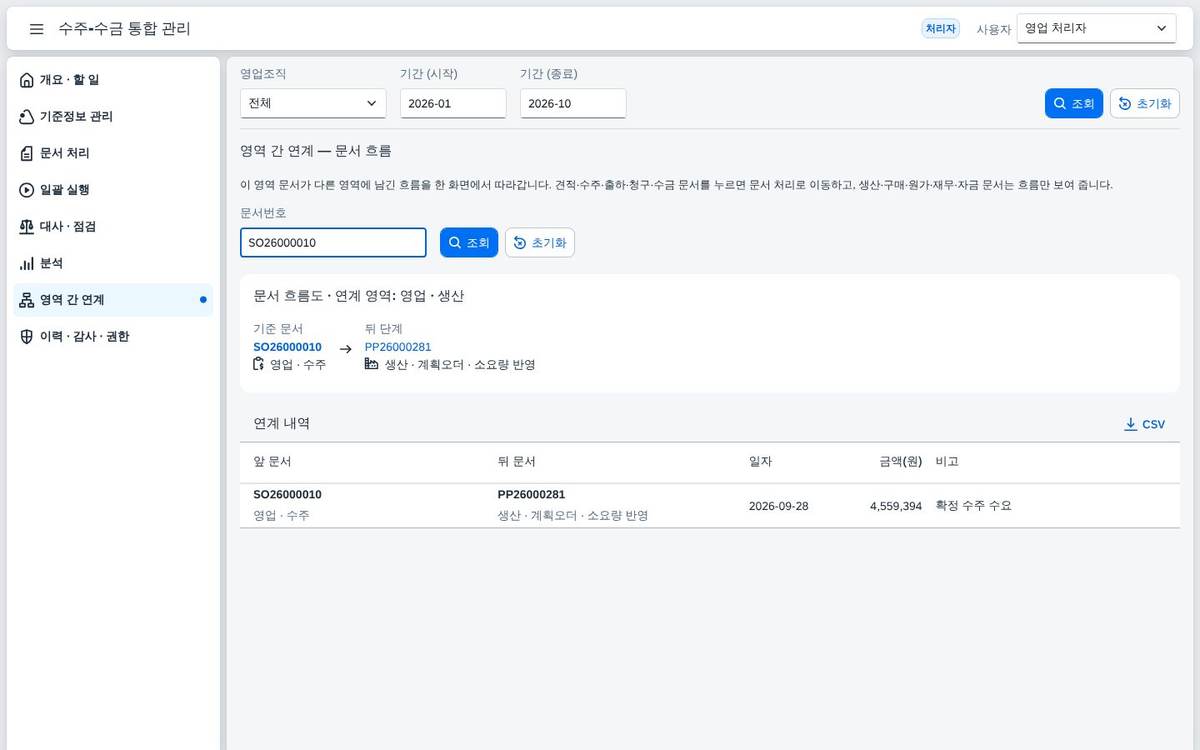This screenshot has height=750, width=1200.
Task: Click the 기간 (시작) field 2026-01
Action: point(453,103)
